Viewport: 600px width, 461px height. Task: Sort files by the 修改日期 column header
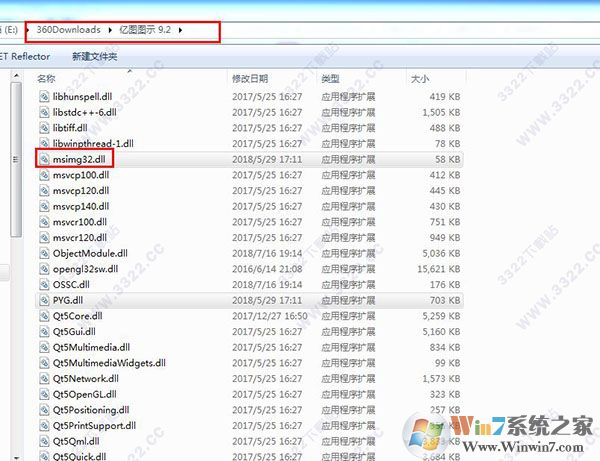click(x=250, y=79)
